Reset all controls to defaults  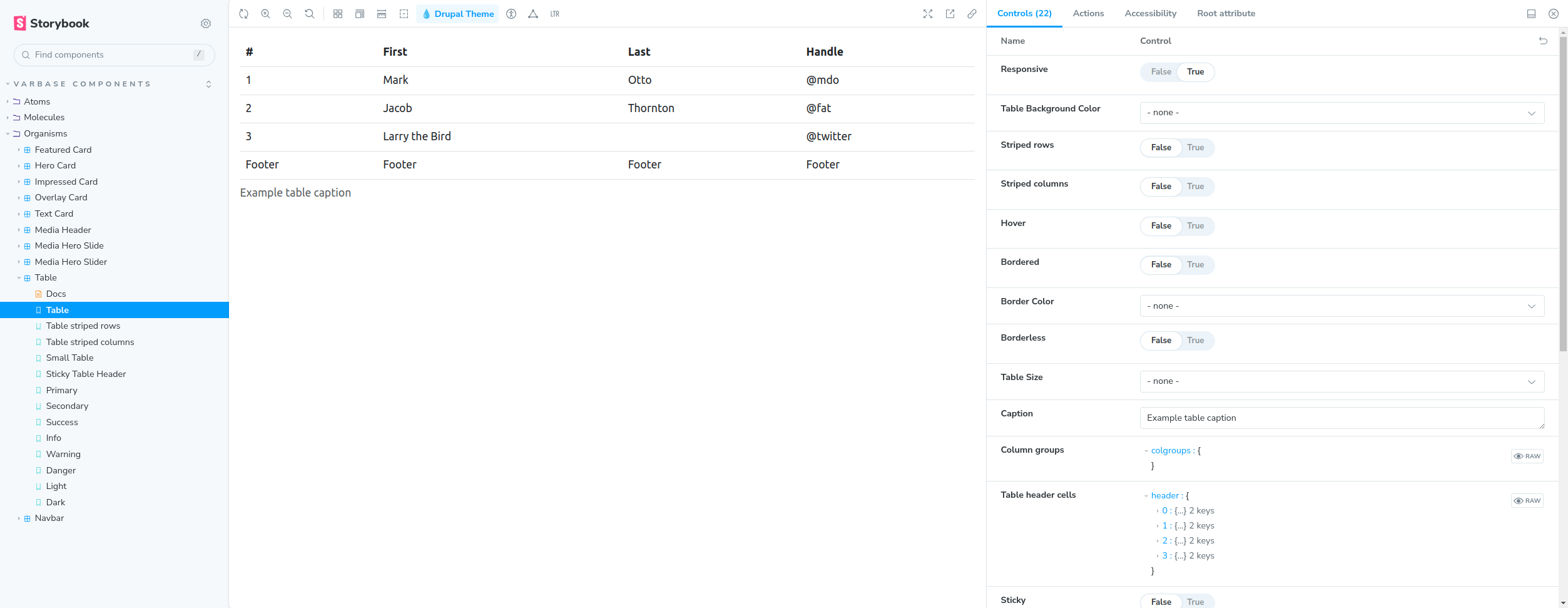(1543, 41)
